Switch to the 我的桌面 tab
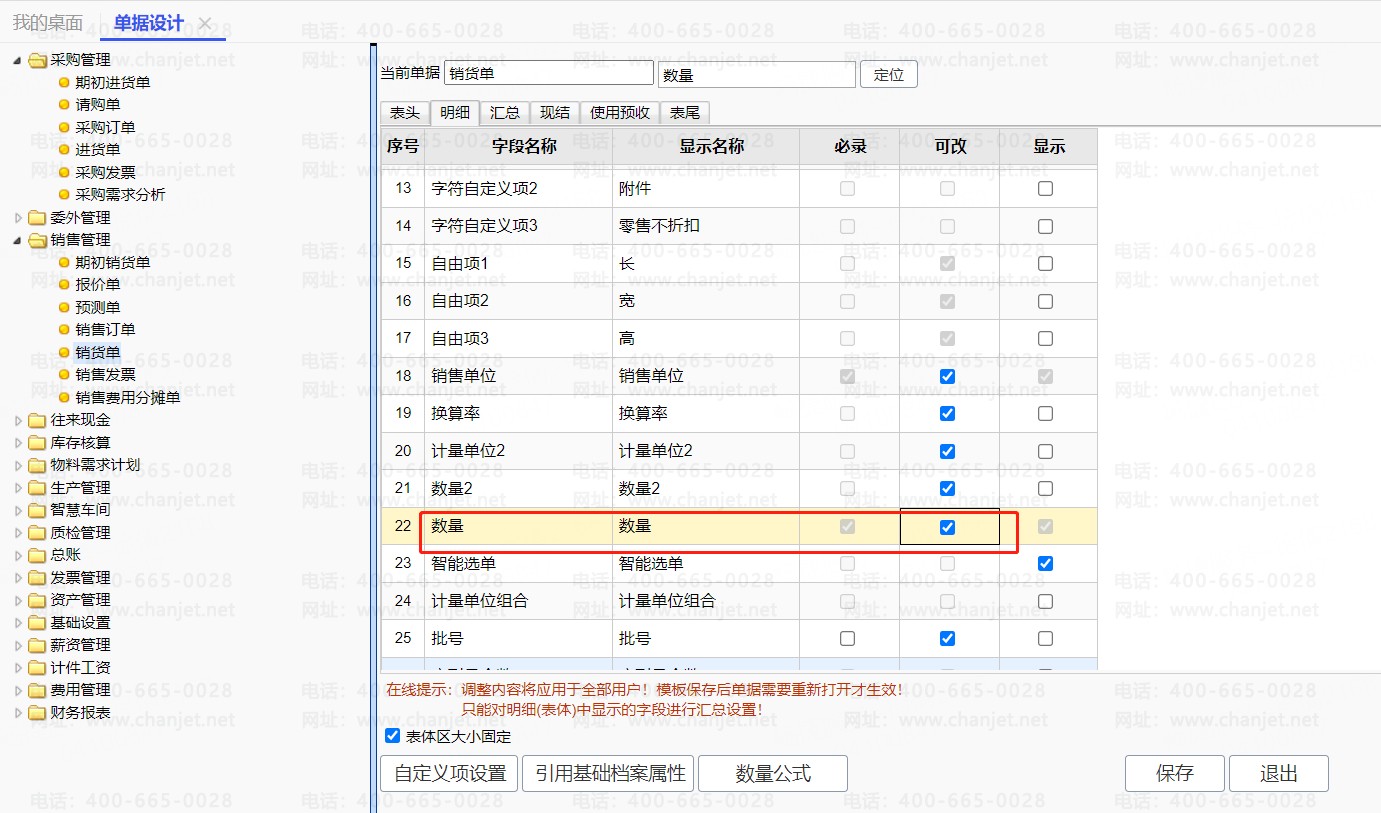 click(x=48, y=23)
